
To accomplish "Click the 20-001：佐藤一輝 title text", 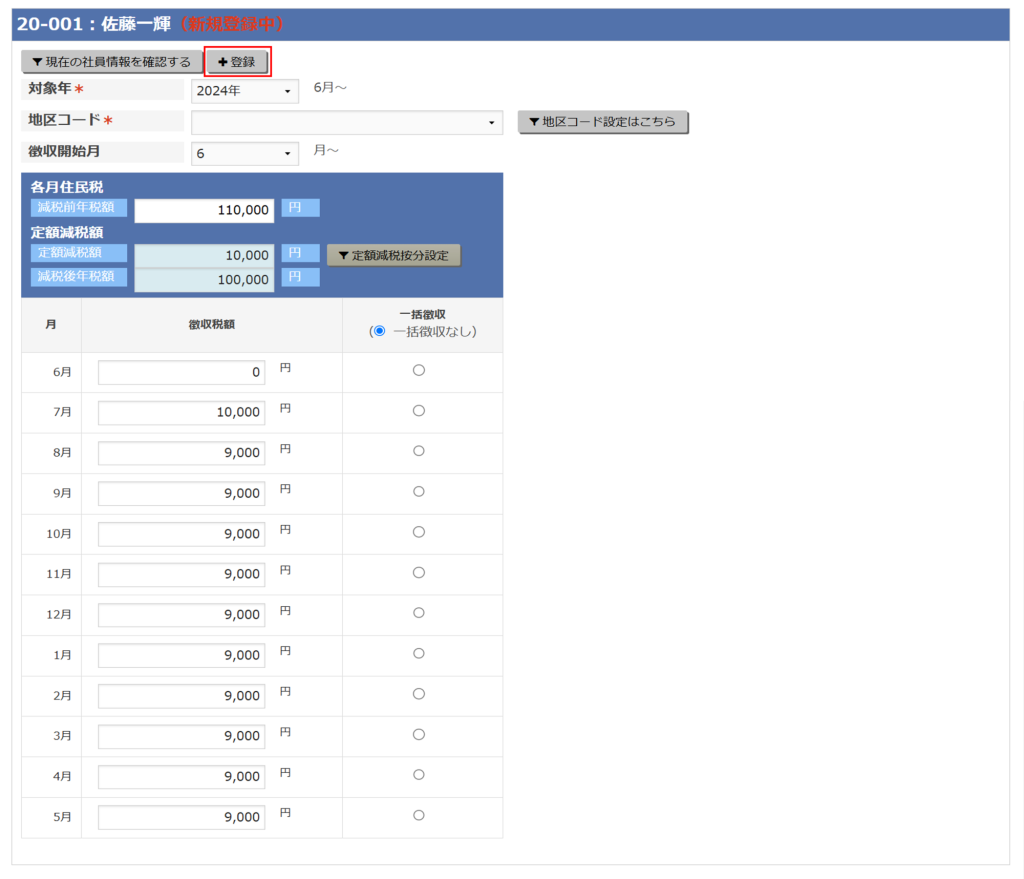I will coord(94,24).
